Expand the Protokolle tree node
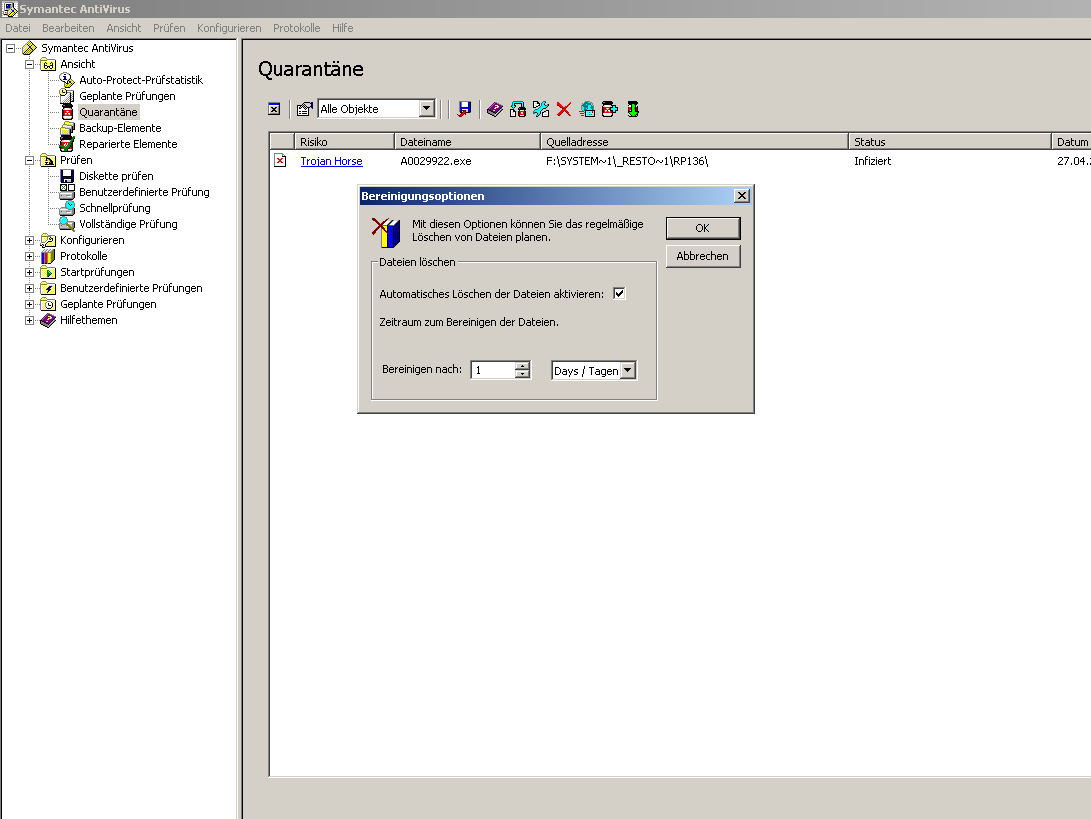Viewport: 1091px width, 819px height. [x=29, y=256]
